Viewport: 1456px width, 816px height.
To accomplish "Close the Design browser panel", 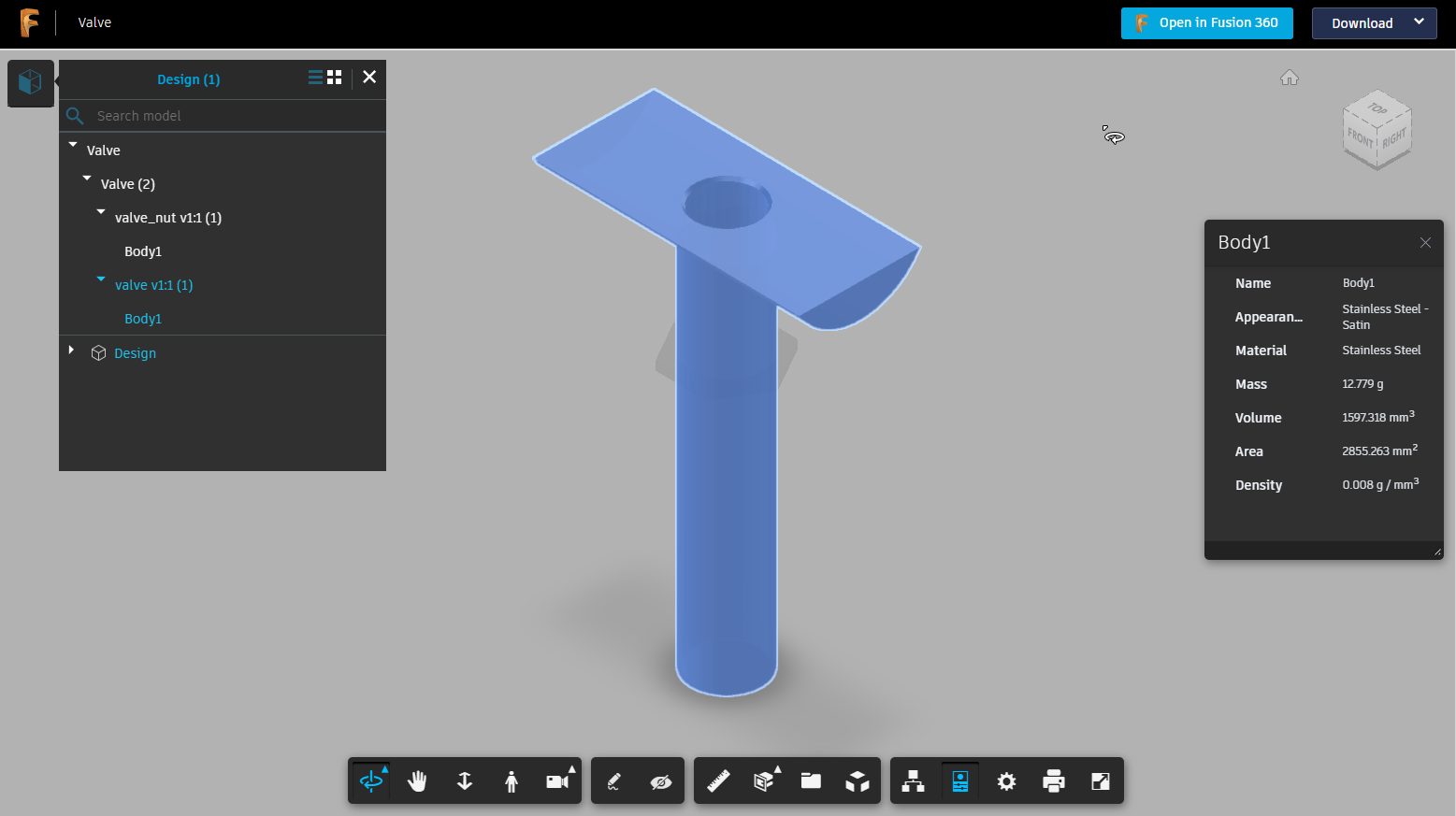I will [x=369, y=78].
